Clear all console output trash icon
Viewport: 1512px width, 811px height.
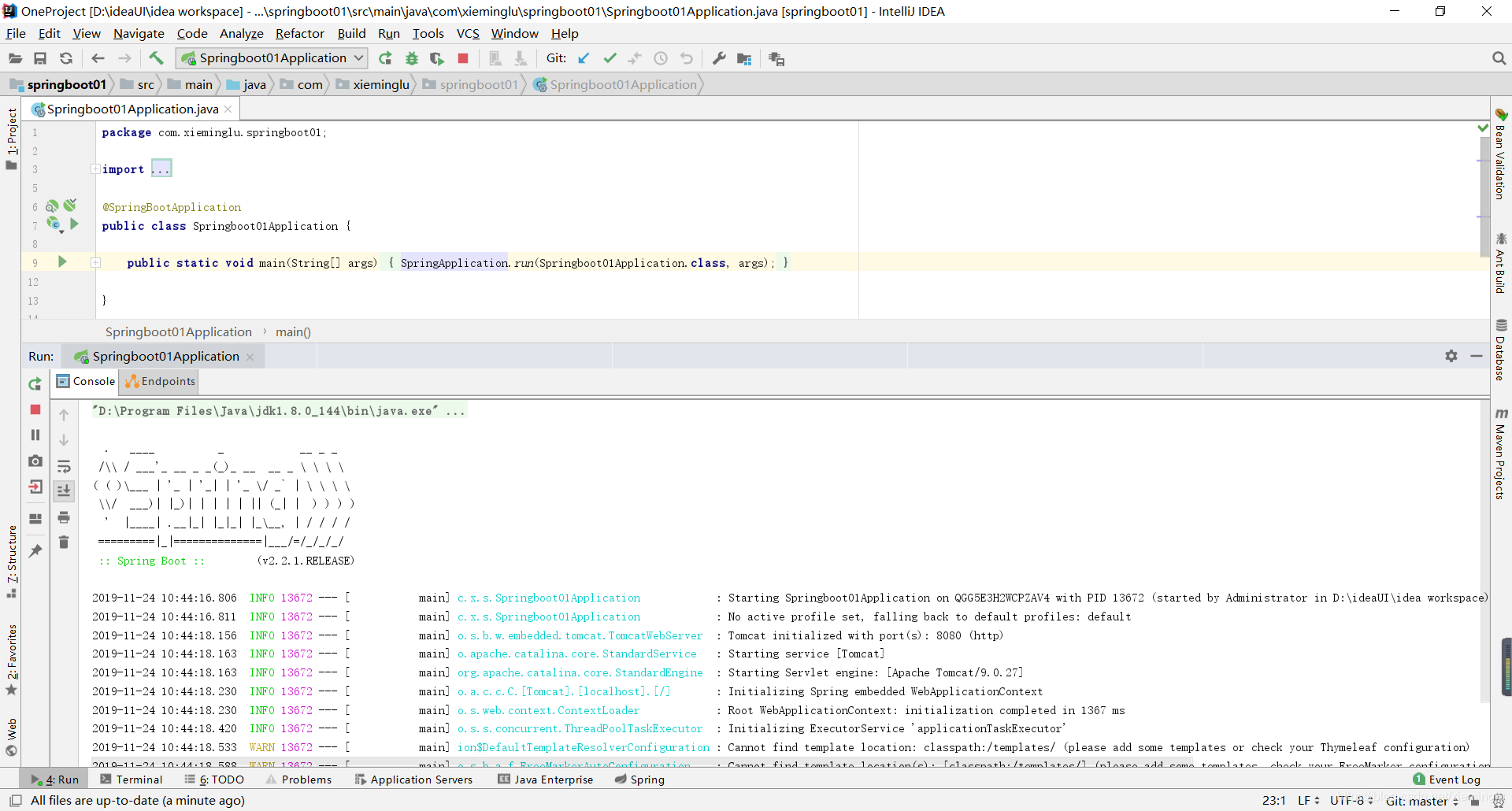64,543
